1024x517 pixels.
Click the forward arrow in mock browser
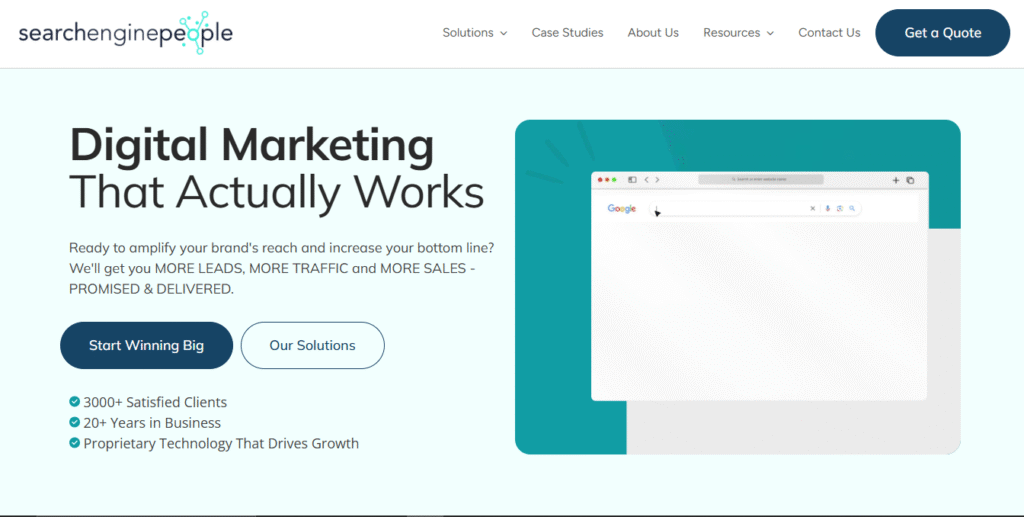coord(657,180)
